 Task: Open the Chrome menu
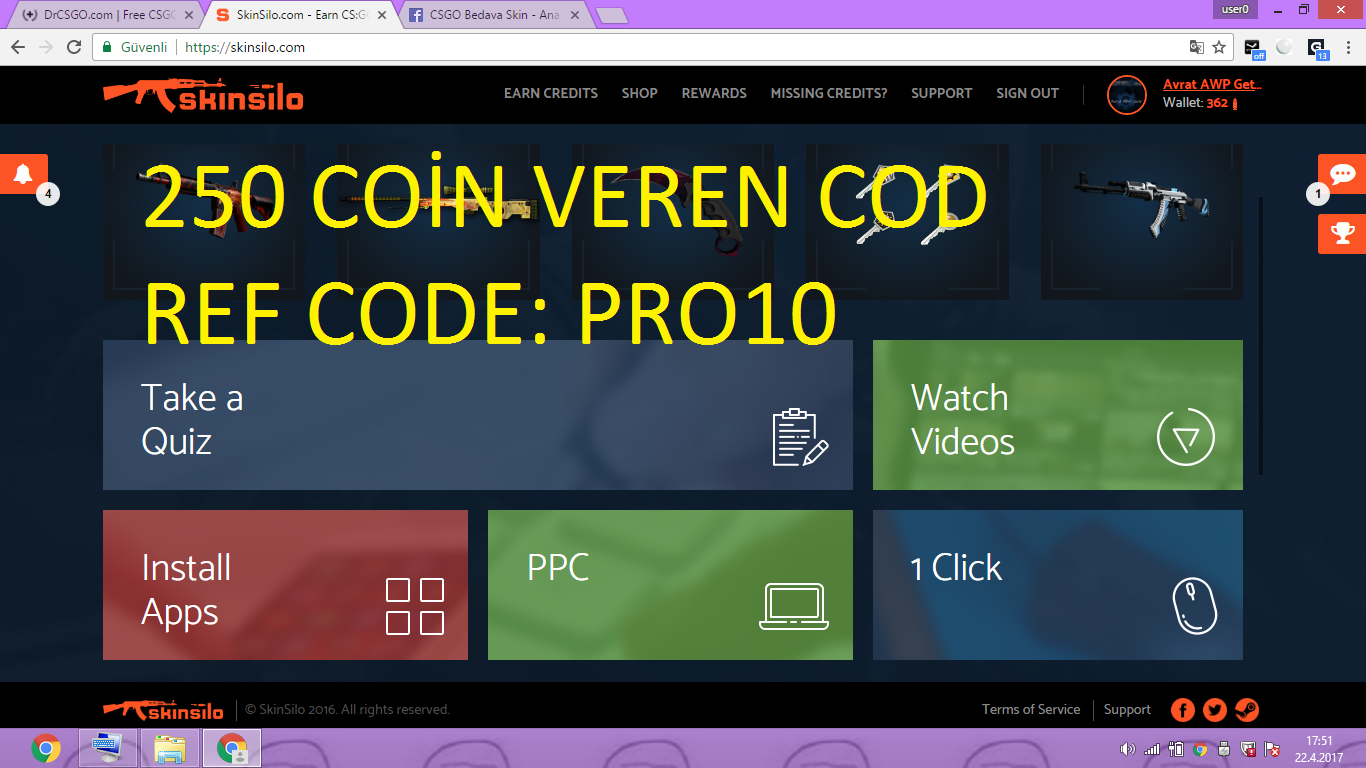click(1349, 47)
